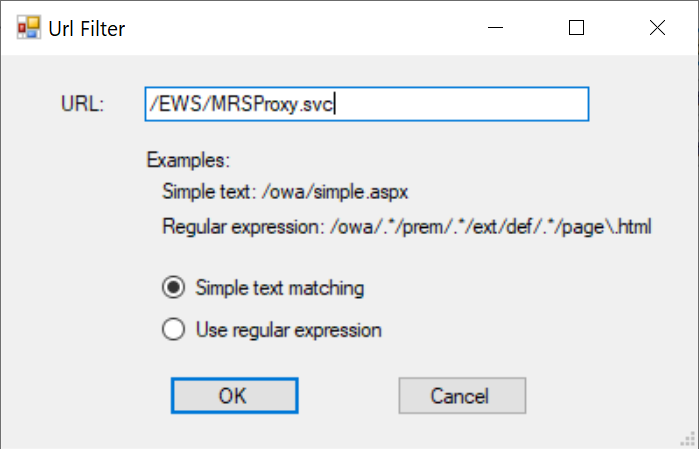This screenshot has width=699, height=449.
Task: Click the blank dialog area below Cancel
Action: pyautogui.click(x=462, y=432)
